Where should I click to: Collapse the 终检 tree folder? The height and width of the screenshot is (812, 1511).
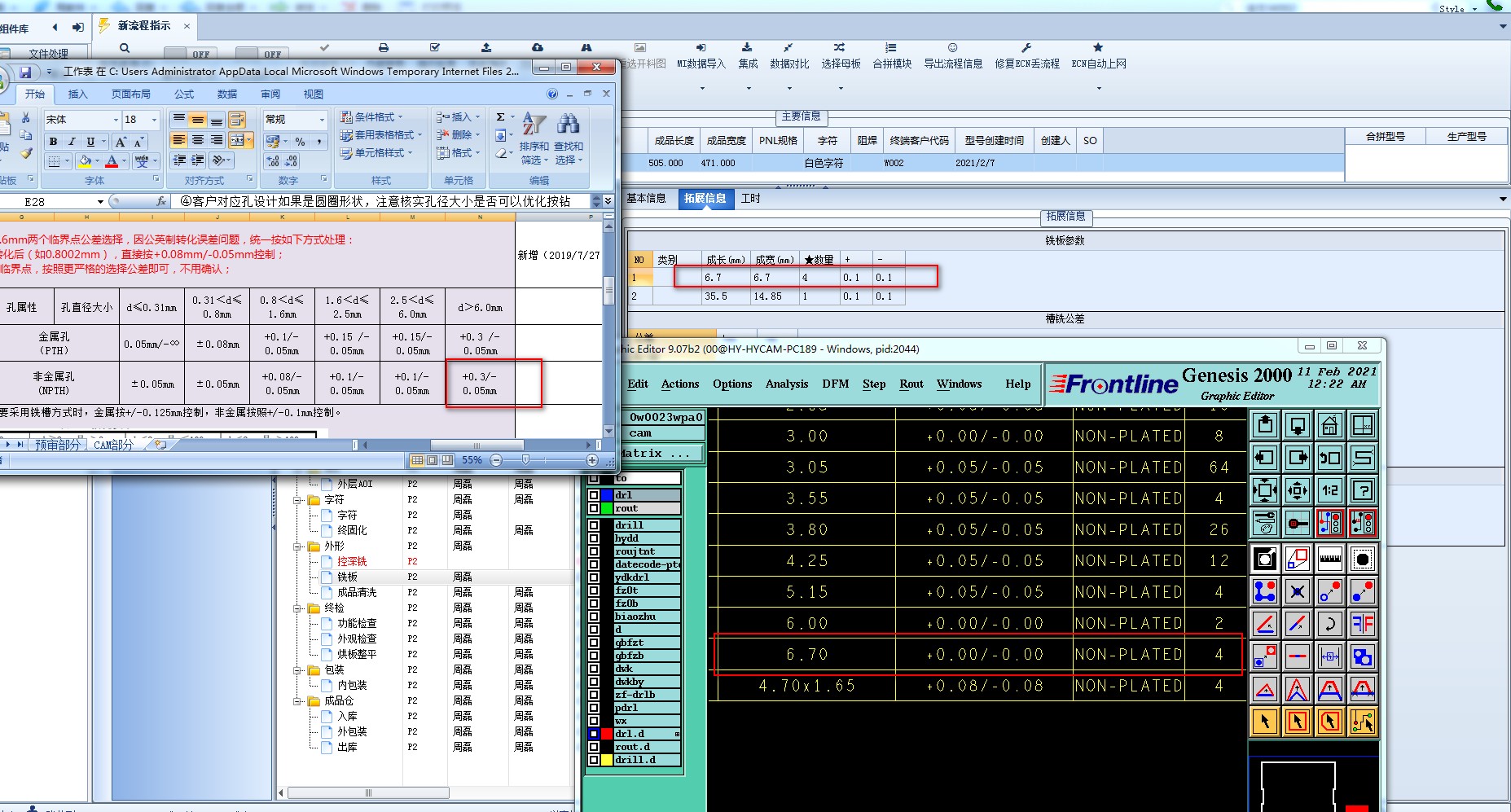(298, 608)
